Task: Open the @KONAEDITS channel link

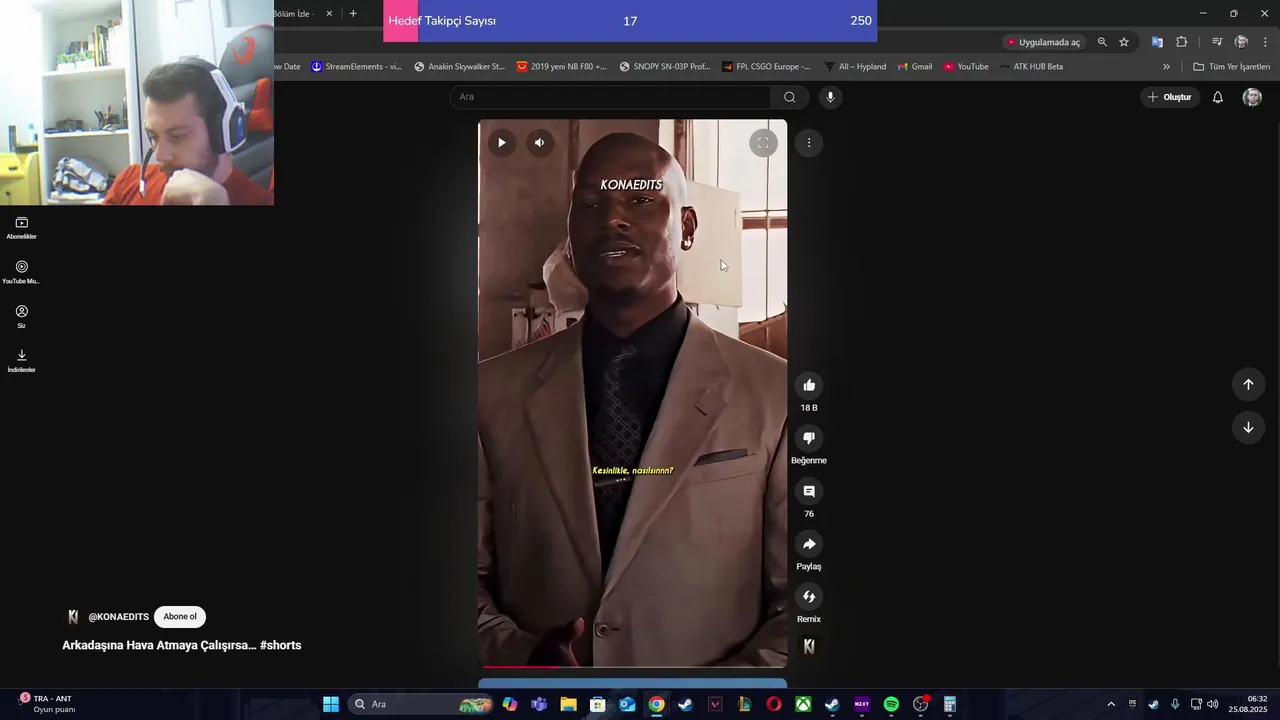Action: tap(118, 617)
